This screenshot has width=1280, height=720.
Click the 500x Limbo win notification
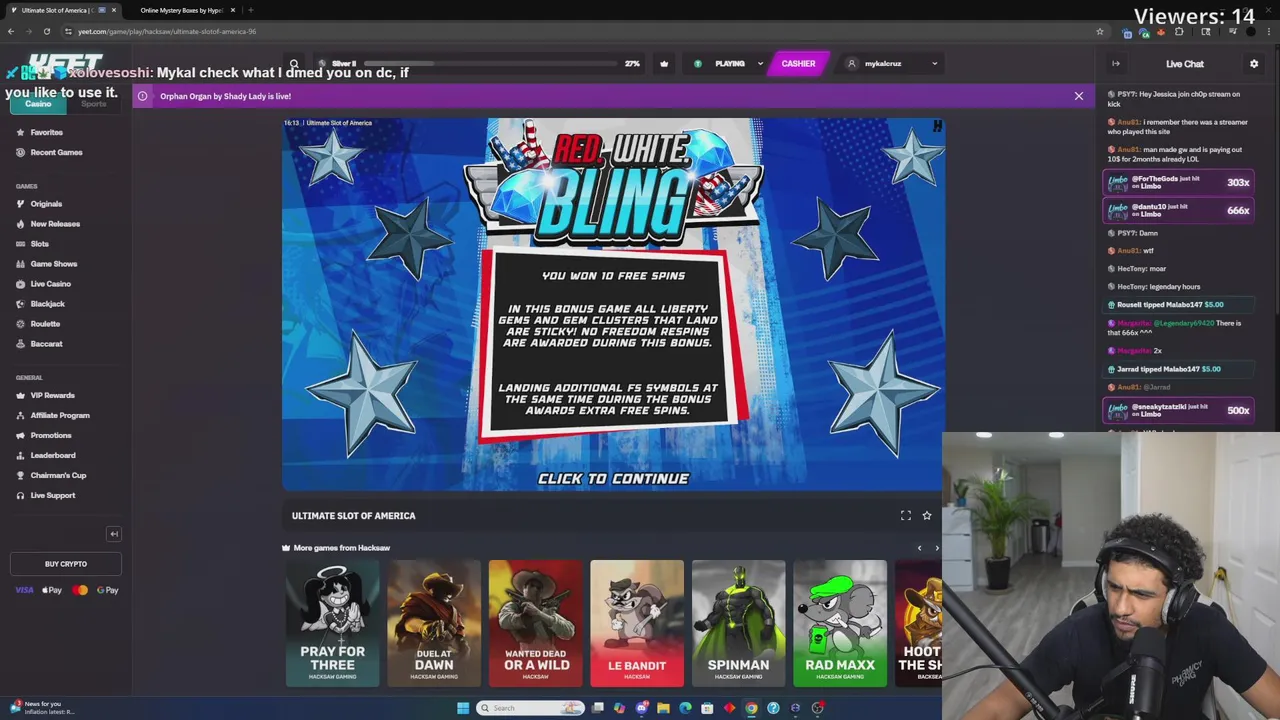click(x=1179, y=410)
